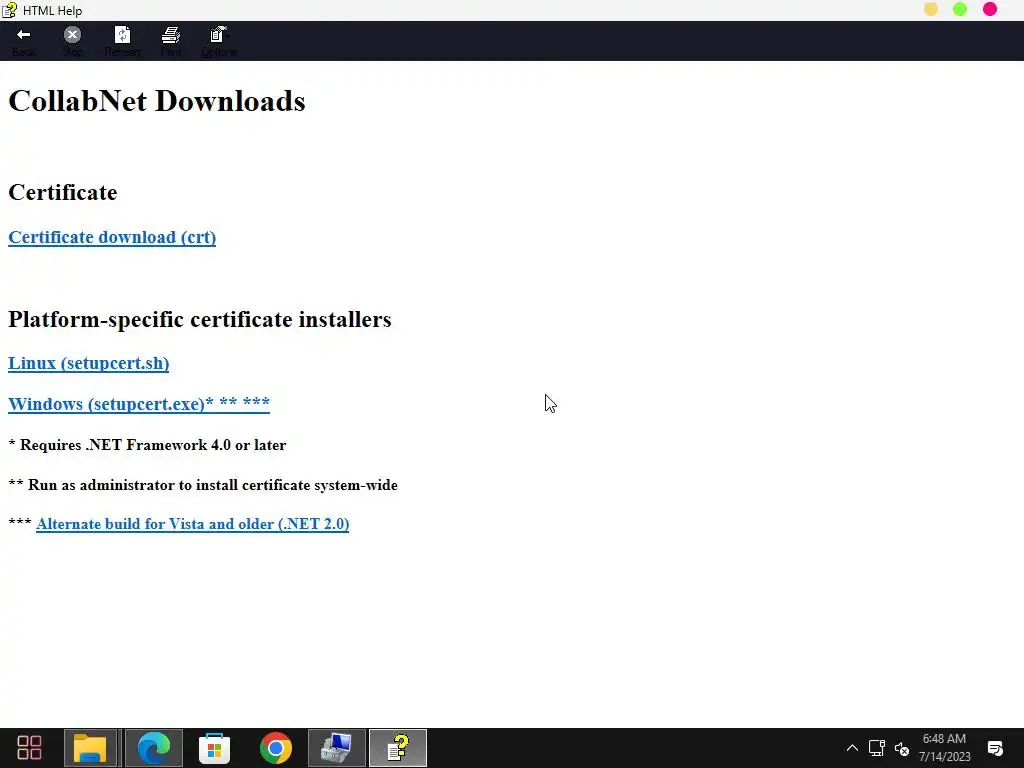This screenshot has height=768, width=1024.
Task: Refresh the help page
Action: [122, 41]
